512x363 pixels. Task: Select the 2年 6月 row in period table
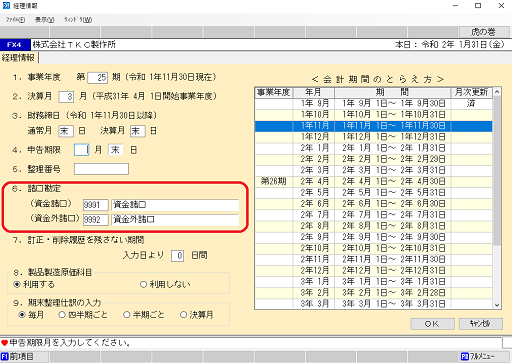[374, 204]
